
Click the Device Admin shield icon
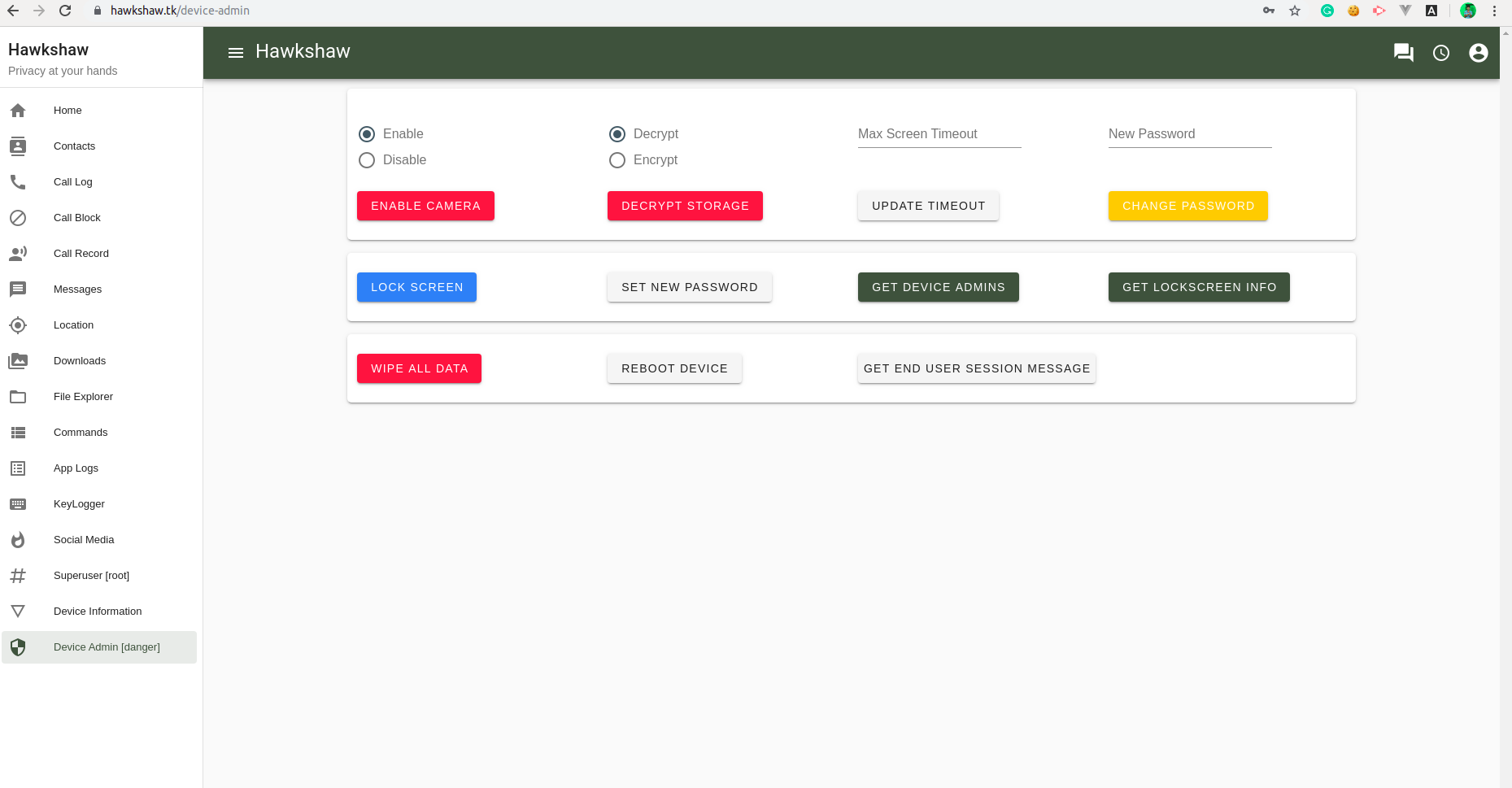point(18,647)
